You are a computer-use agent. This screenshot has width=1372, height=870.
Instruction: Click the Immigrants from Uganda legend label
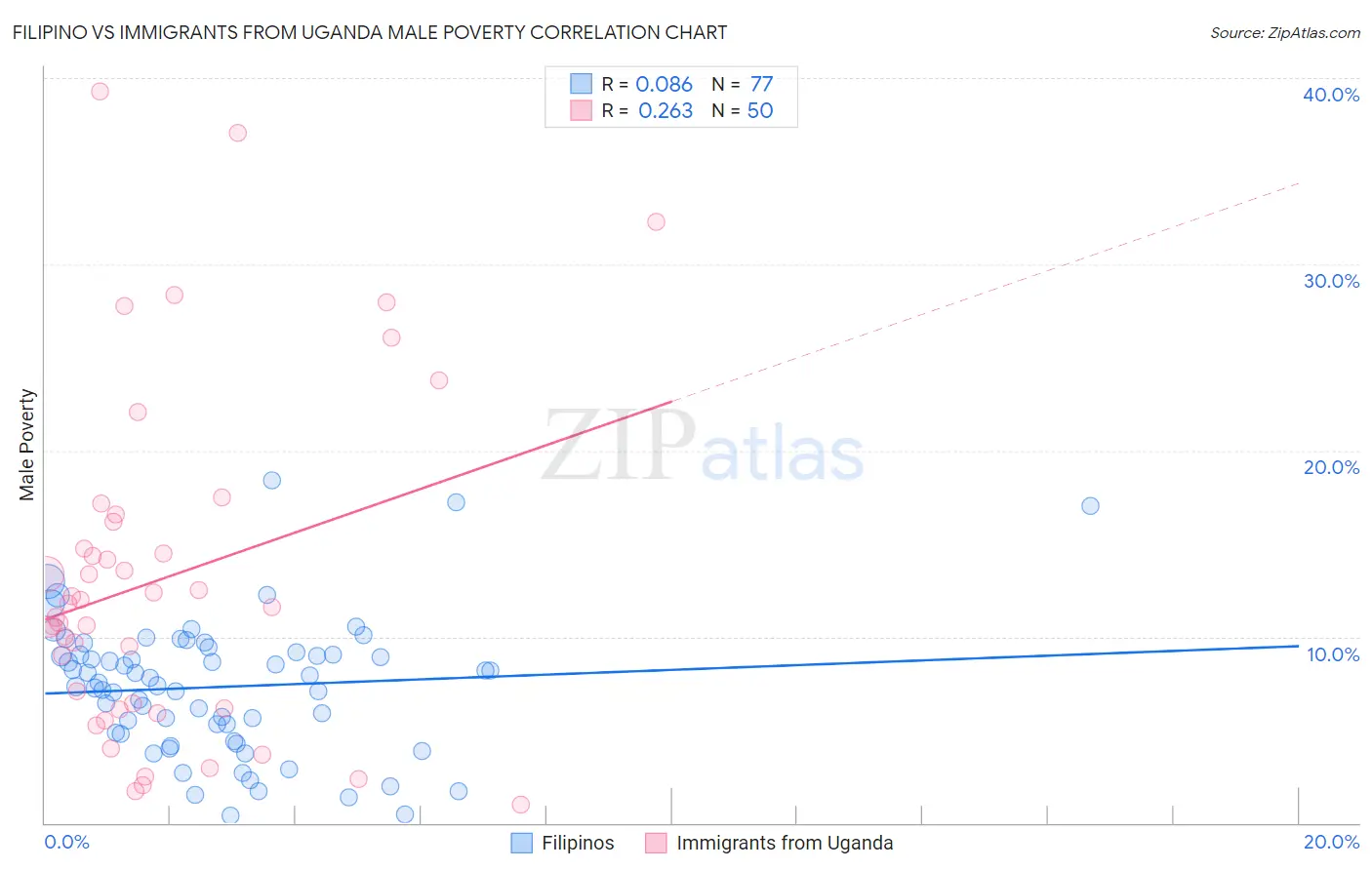click(x=785, y=843)
